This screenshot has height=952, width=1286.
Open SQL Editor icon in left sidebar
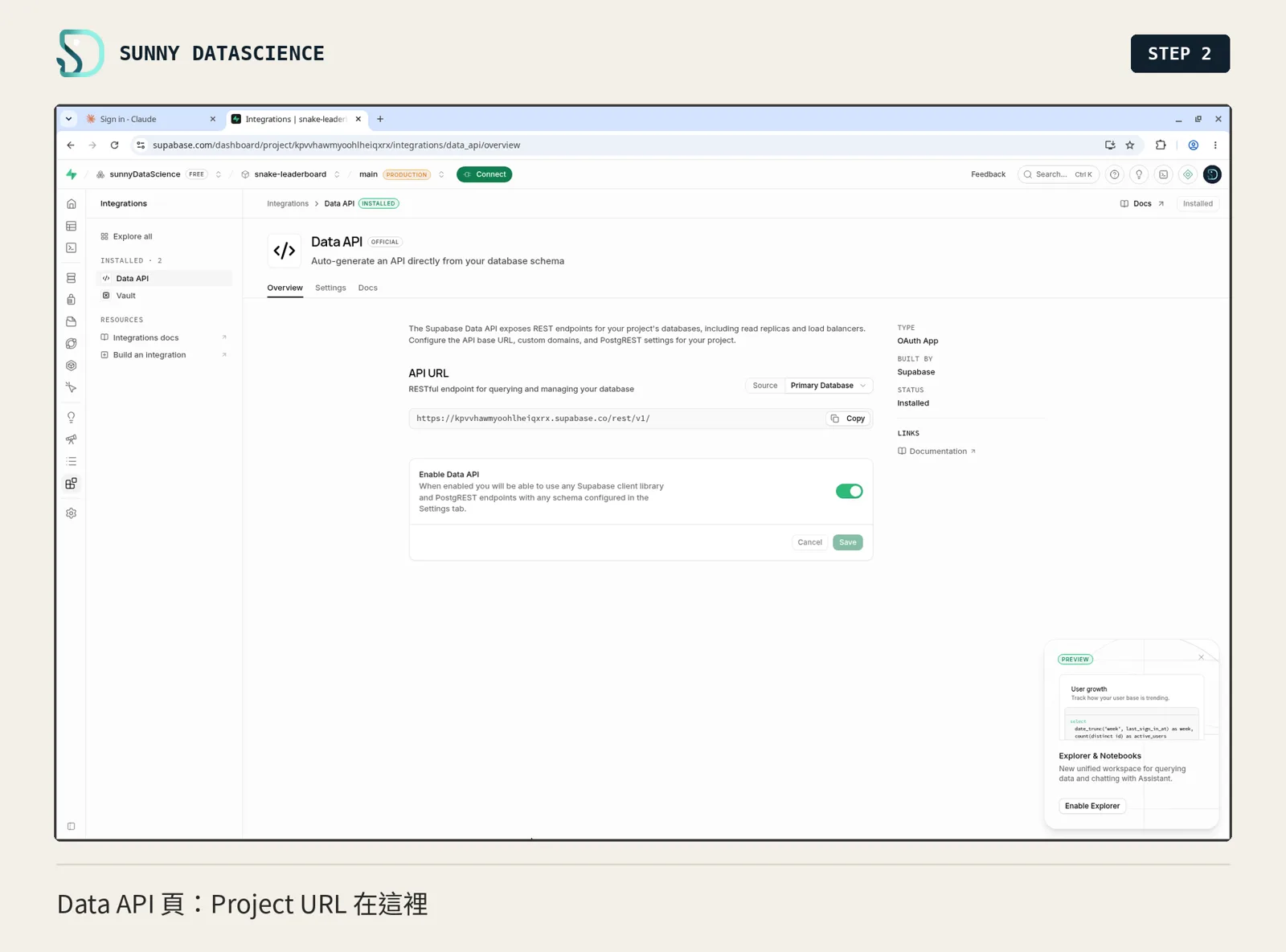click(x=71, y=247)
